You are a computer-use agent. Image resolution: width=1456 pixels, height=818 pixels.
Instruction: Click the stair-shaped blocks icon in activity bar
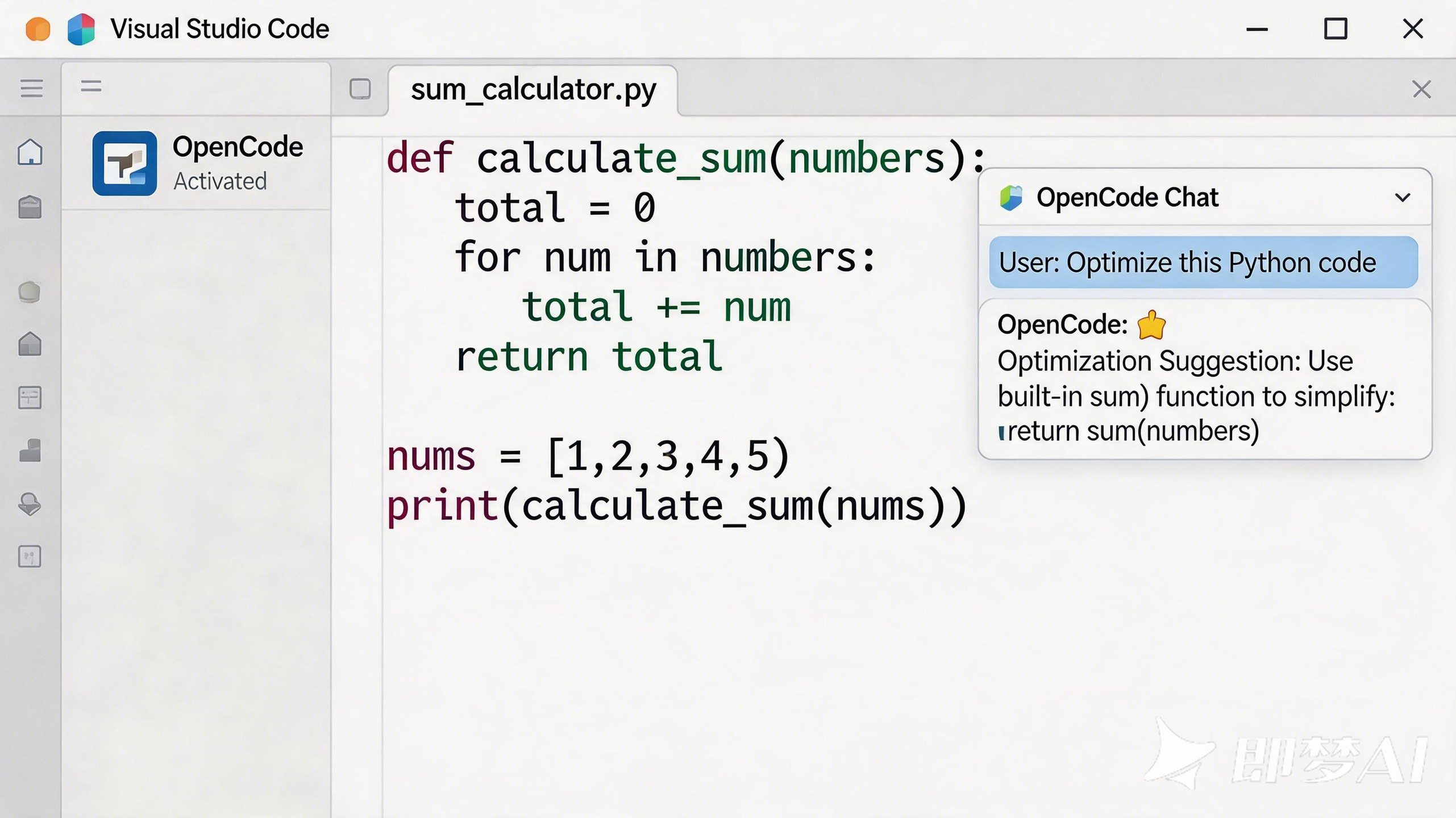[30, 450]
